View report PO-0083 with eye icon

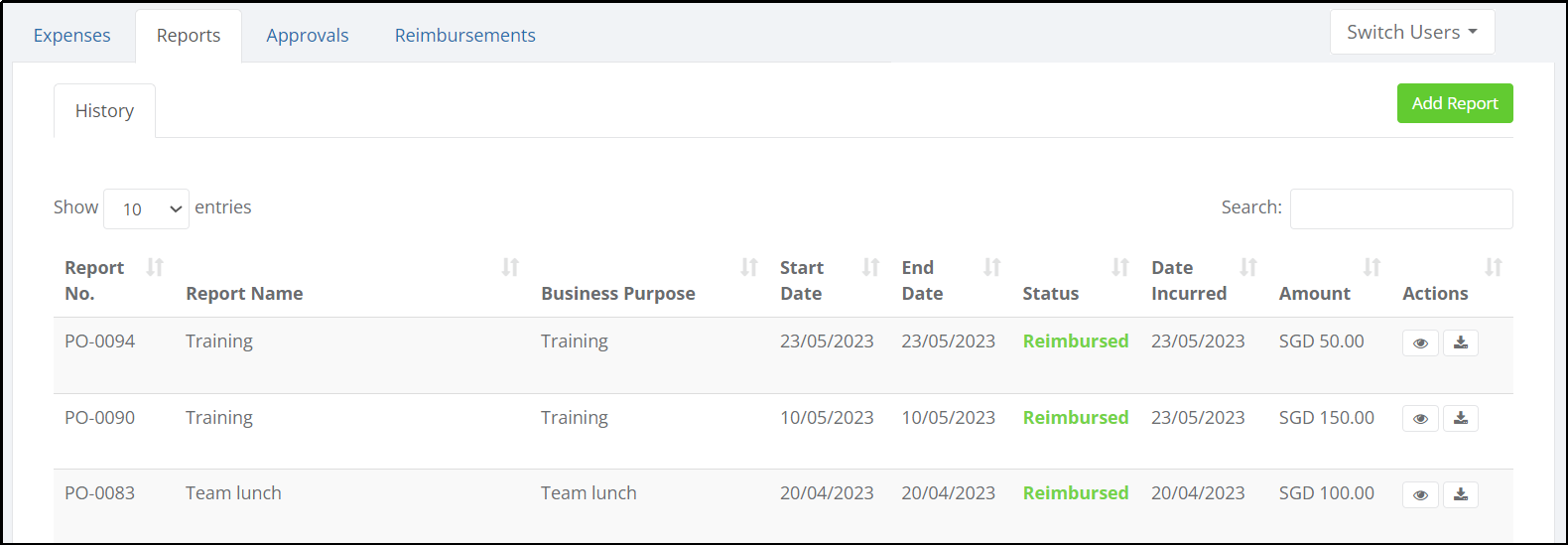pyautogui.click(x=1420, y=494)
